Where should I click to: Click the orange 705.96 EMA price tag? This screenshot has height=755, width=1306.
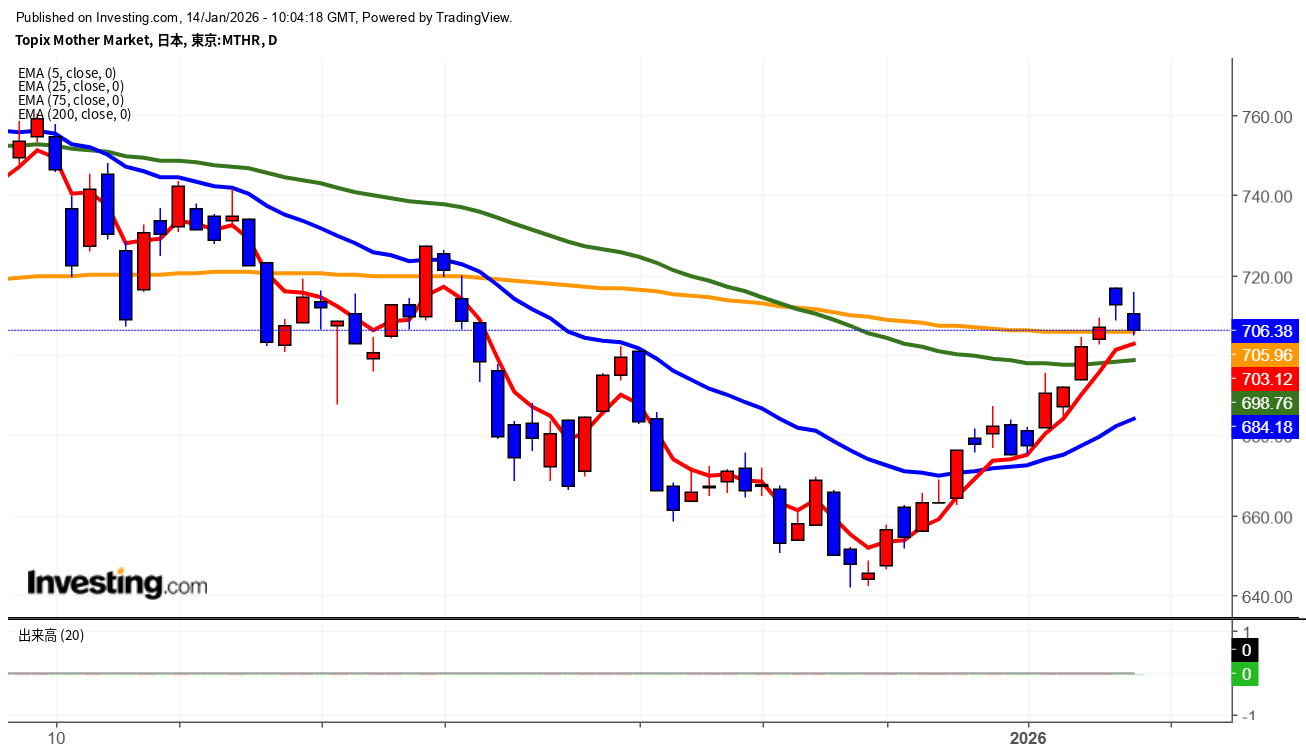click(x=1267, y=355)
